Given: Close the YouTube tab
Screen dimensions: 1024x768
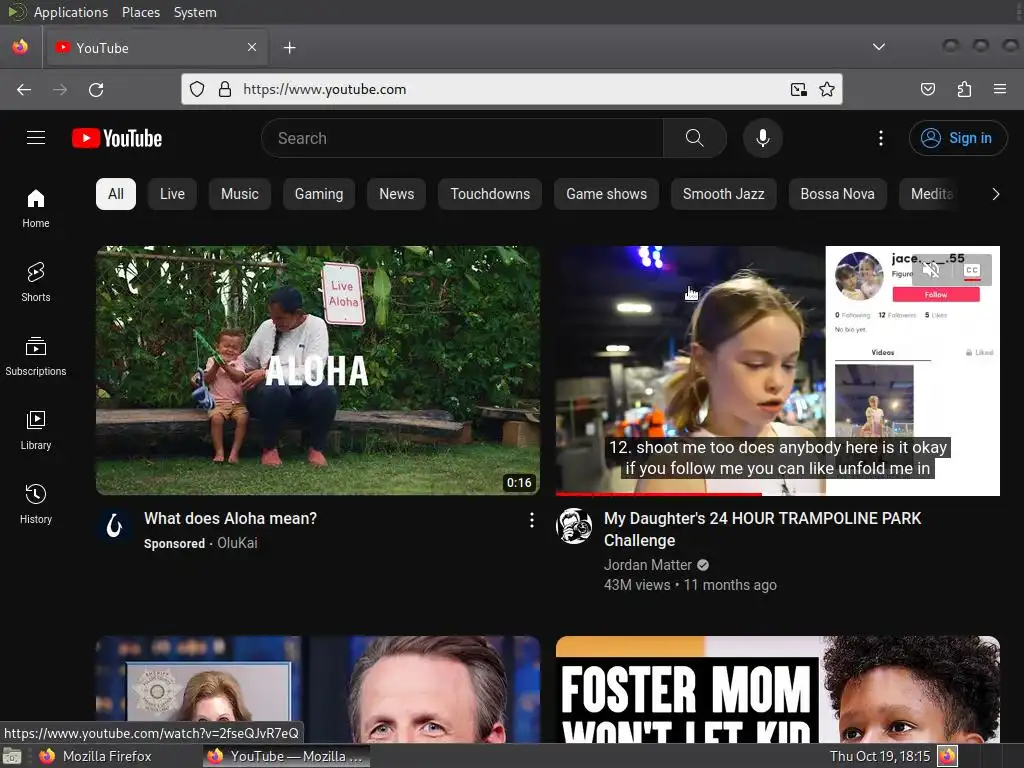Looking at the screenshot, I should [252, 47].
